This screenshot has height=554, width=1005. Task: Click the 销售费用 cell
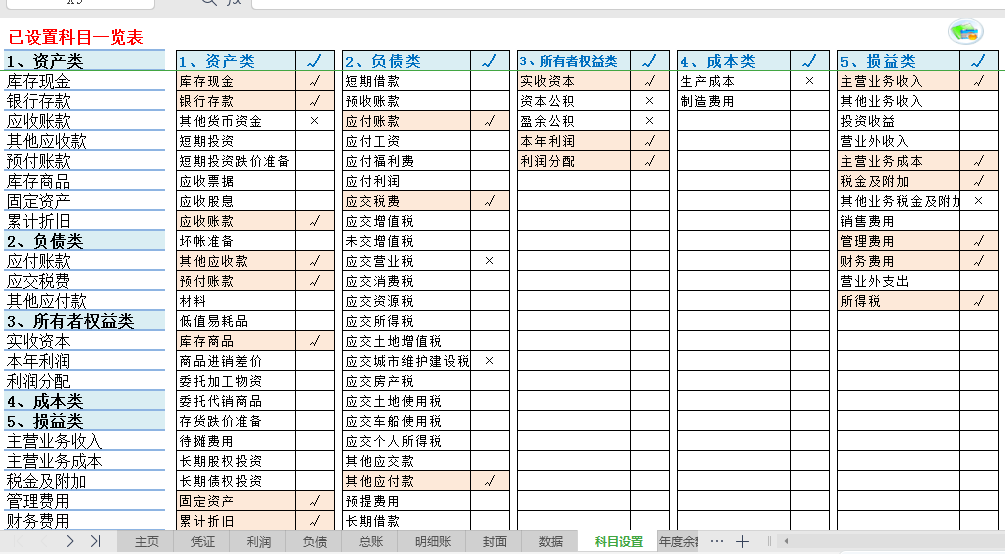[x=899, y=221]
